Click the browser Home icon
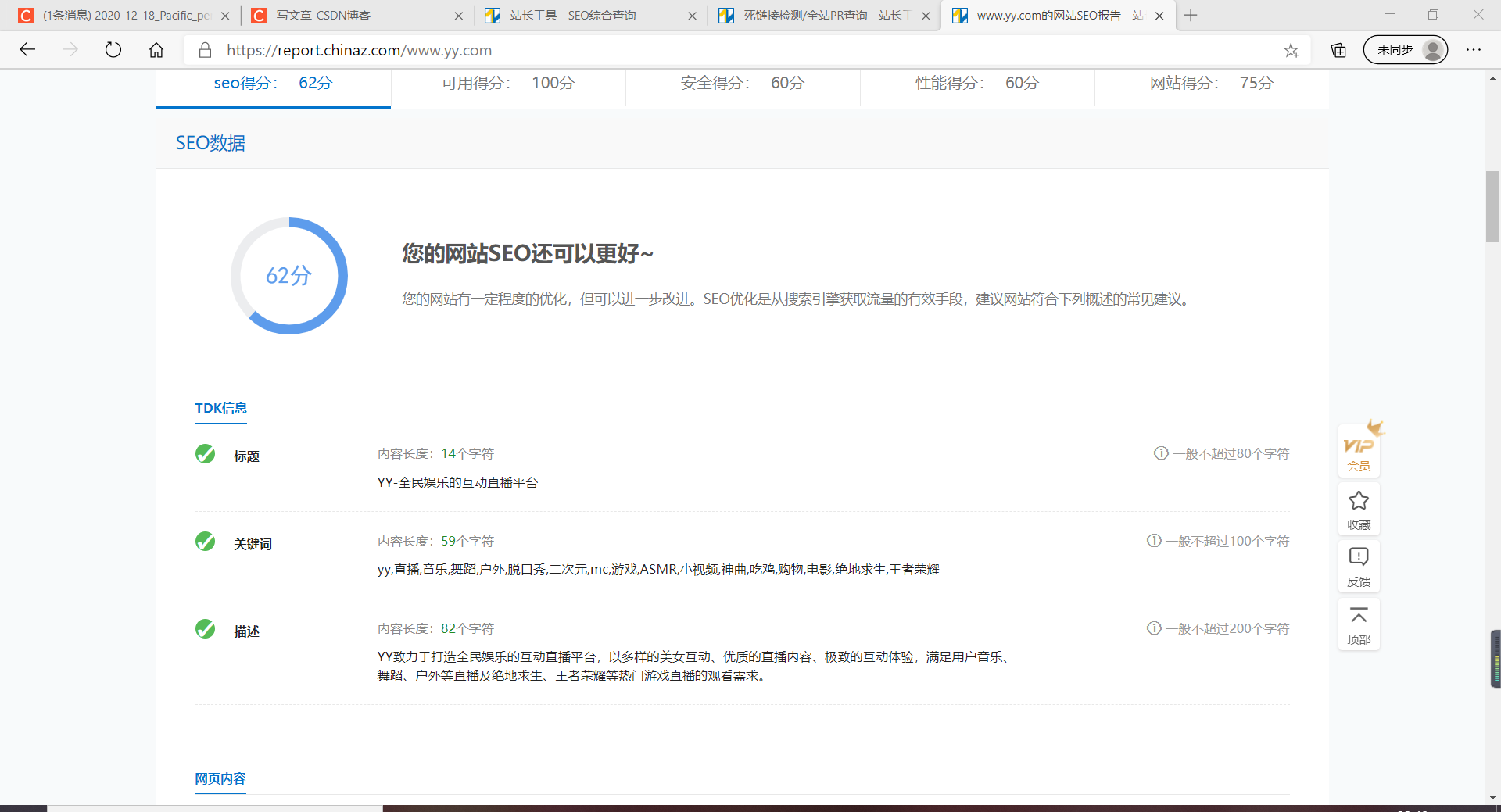The image size is (1501, 812). 156,50
